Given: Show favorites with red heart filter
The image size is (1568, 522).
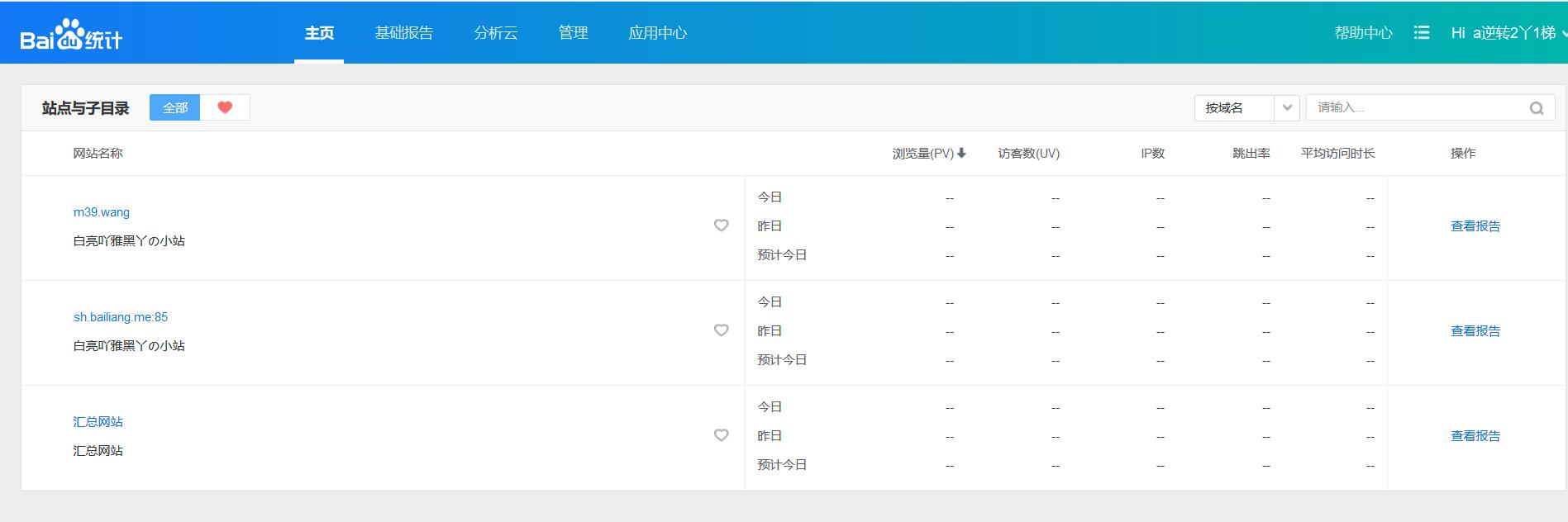Looking at the screenshot, I should tap(225, 107).
